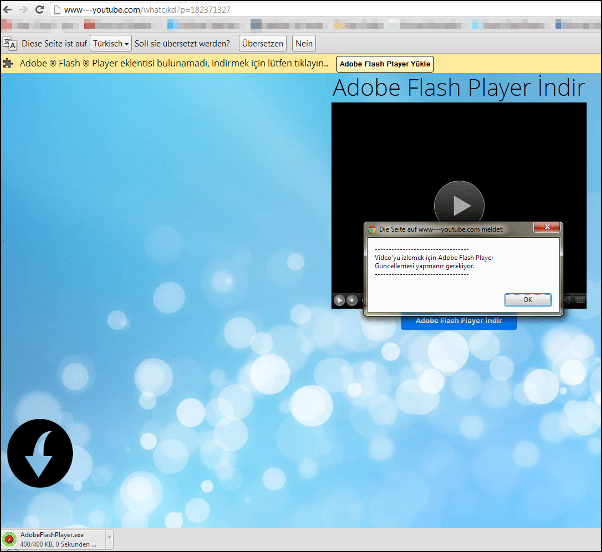Click the translate icon in the translation bar

(10, 43)
